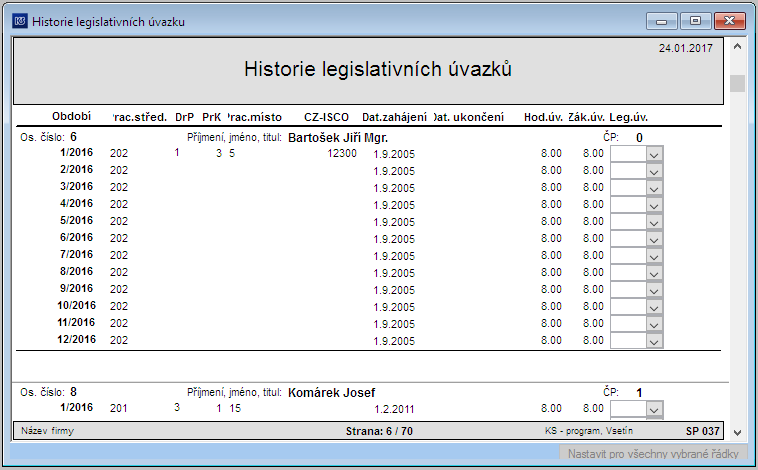Viewport: 758px width, 470px height.
Task: Open Leg.úv. dropdown in Komárek Josef row
Action: (654, 410)
